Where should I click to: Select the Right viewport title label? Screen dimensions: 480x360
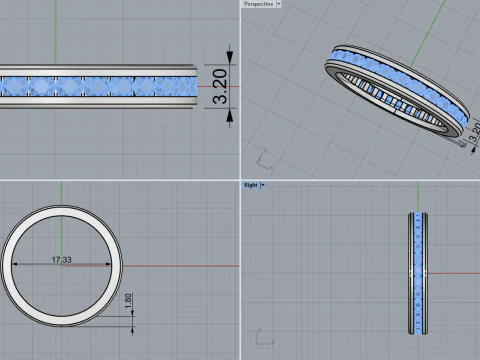(x=251, y=185)
